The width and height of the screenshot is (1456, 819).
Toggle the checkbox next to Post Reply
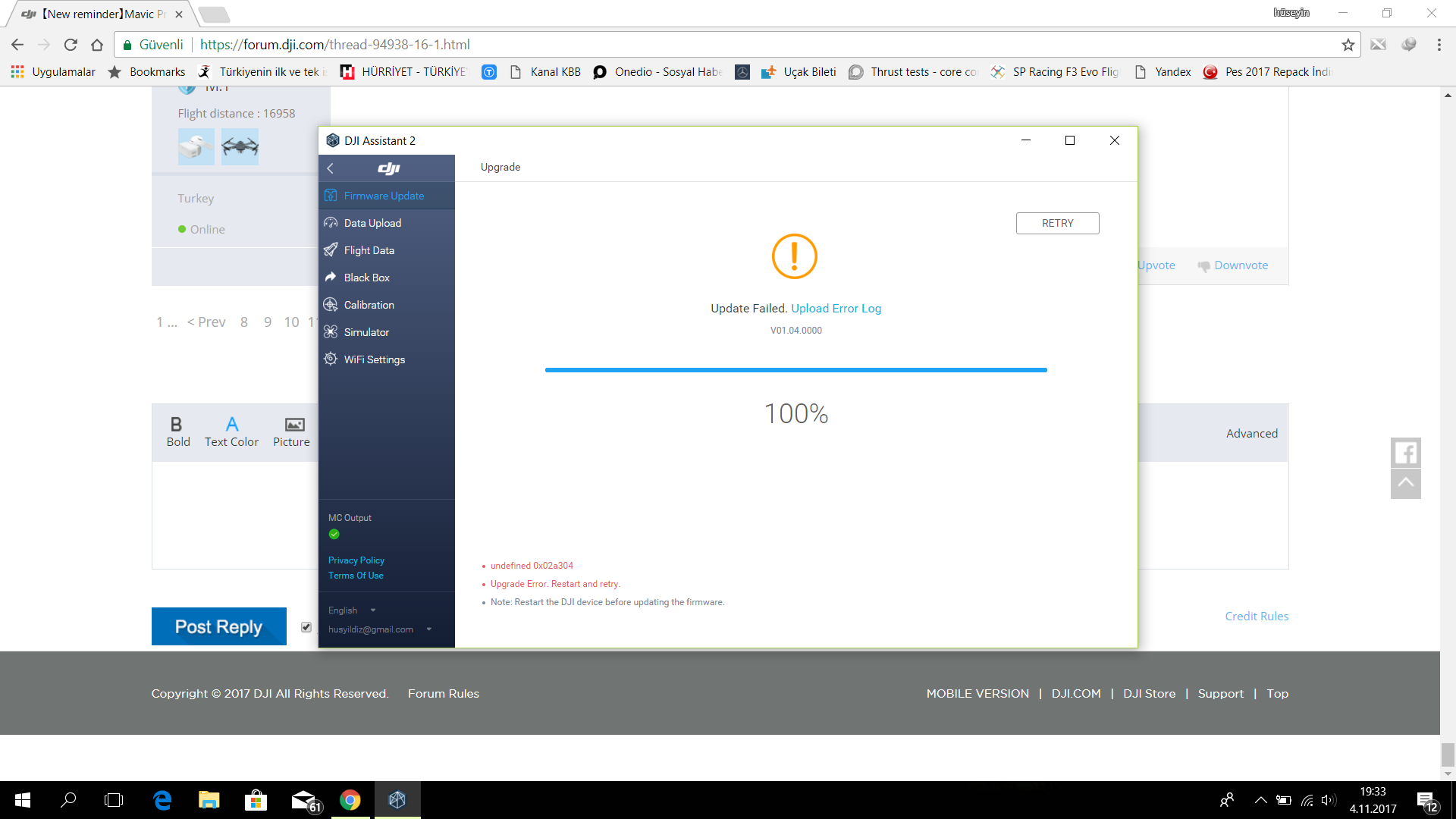click(306, 627)
